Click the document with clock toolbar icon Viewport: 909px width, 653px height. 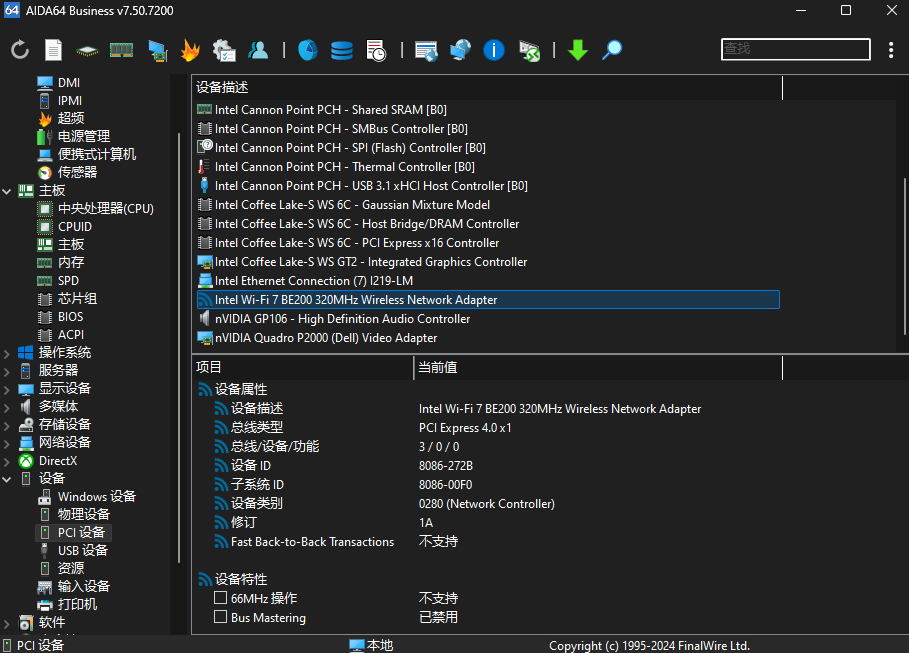pos(376,50)
